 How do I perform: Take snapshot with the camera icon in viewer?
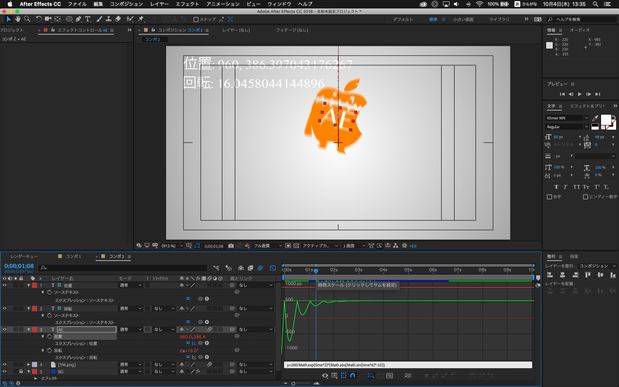coord(231,246)
